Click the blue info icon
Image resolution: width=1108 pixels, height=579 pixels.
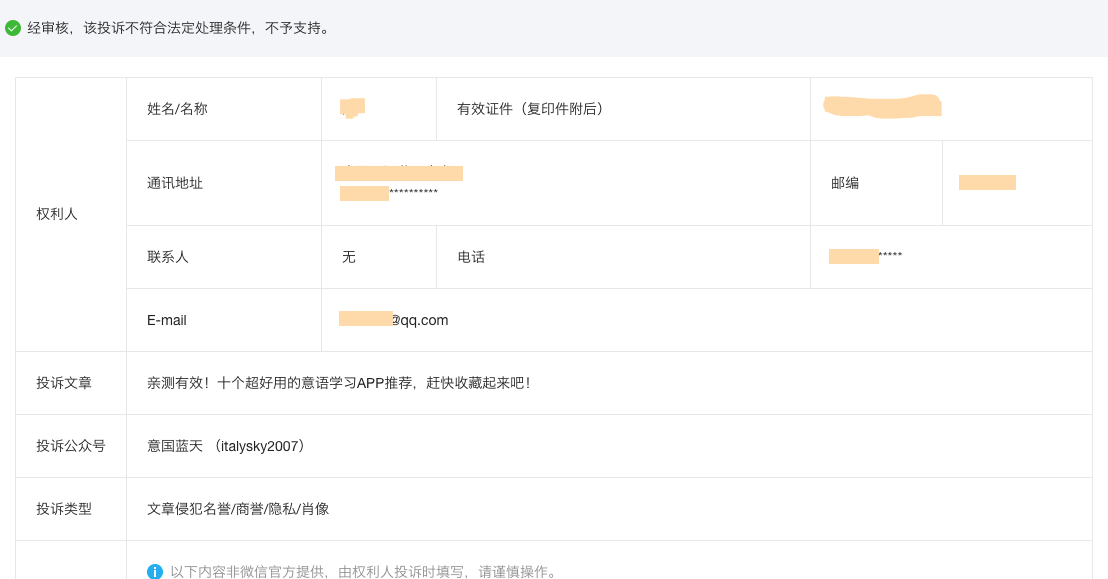(155, 571)
